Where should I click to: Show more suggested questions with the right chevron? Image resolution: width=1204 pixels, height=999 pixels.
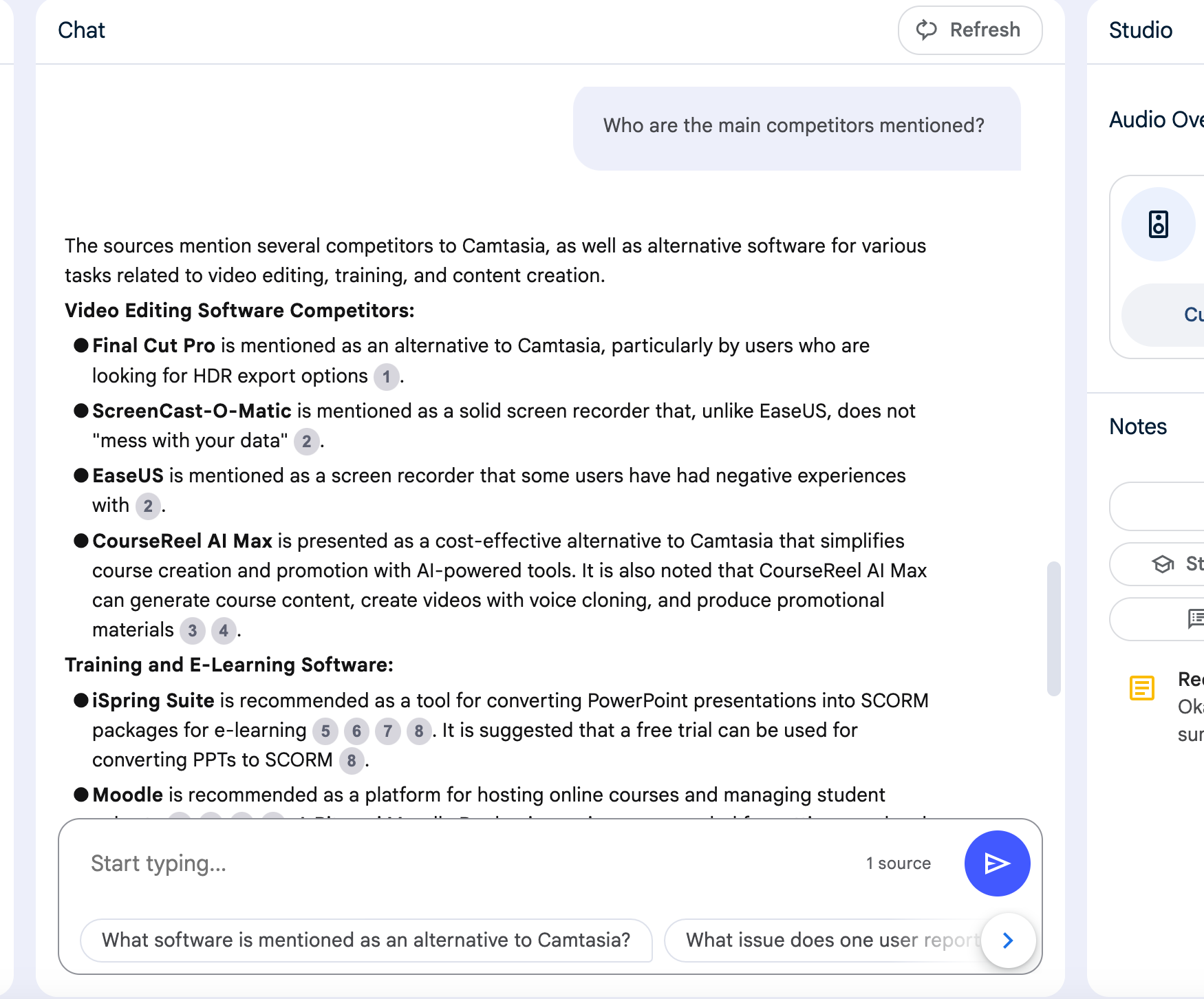point(1008,940)
